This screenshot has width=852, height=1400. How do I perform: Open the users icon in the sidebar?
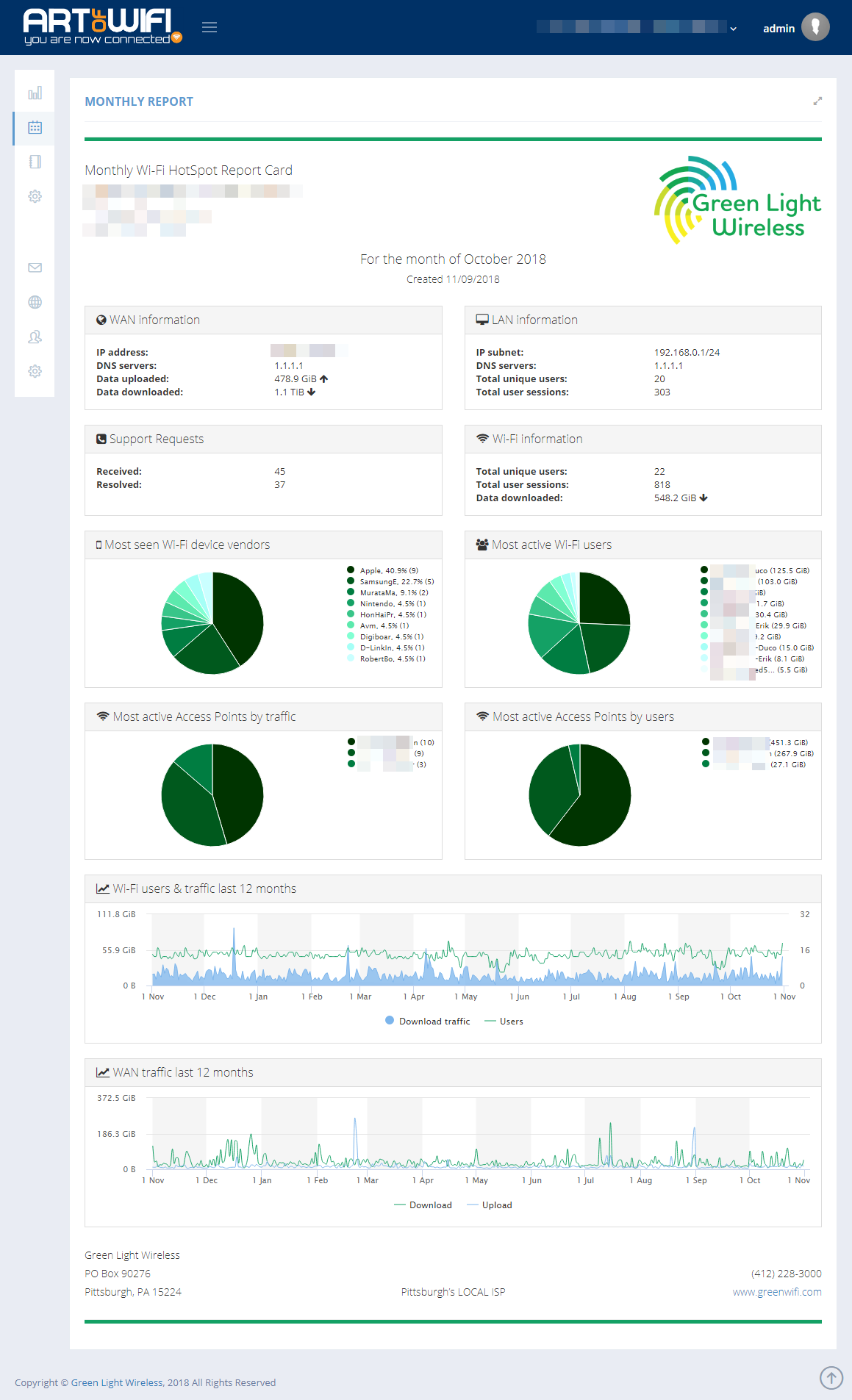(35, 337)
